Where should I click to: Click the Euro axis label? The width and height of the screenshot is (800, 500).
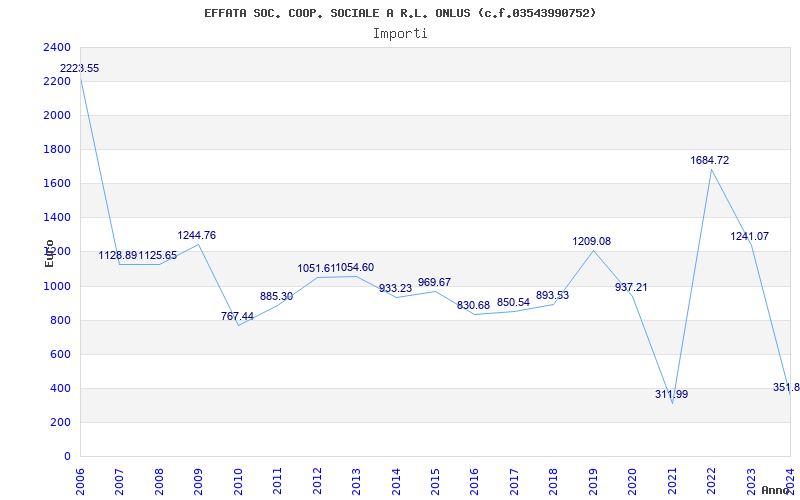[49, 253]
